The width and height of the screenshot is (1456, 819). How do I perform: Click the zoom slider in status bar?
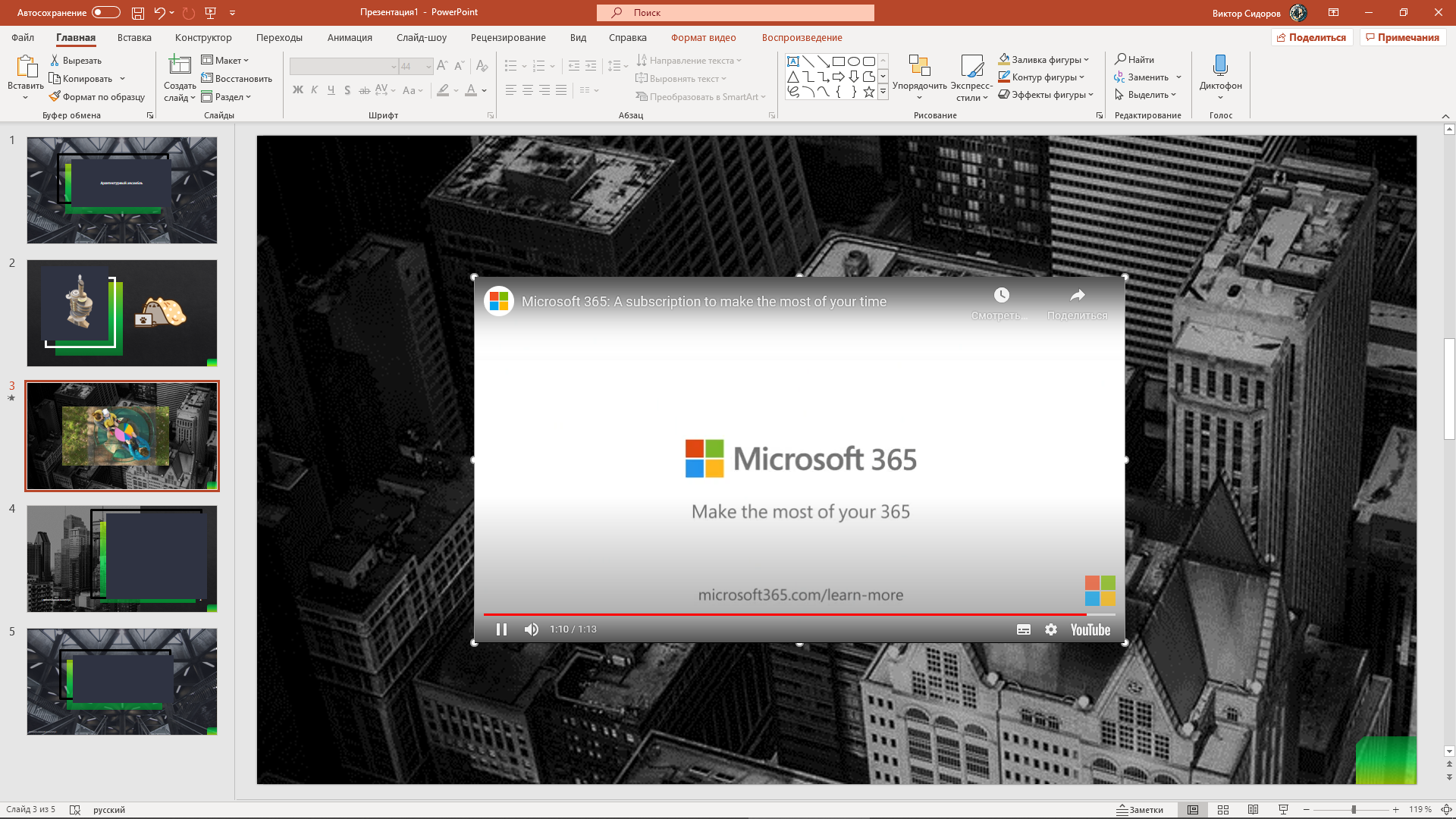(x=1354, y=810)
